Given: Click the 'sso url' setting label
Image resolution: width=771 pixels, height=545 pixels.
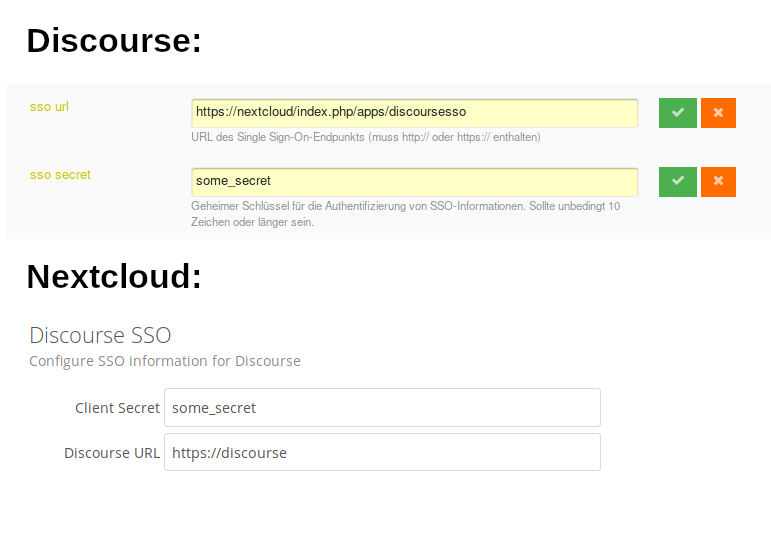Looking at the screenshot, I should 49,107.
